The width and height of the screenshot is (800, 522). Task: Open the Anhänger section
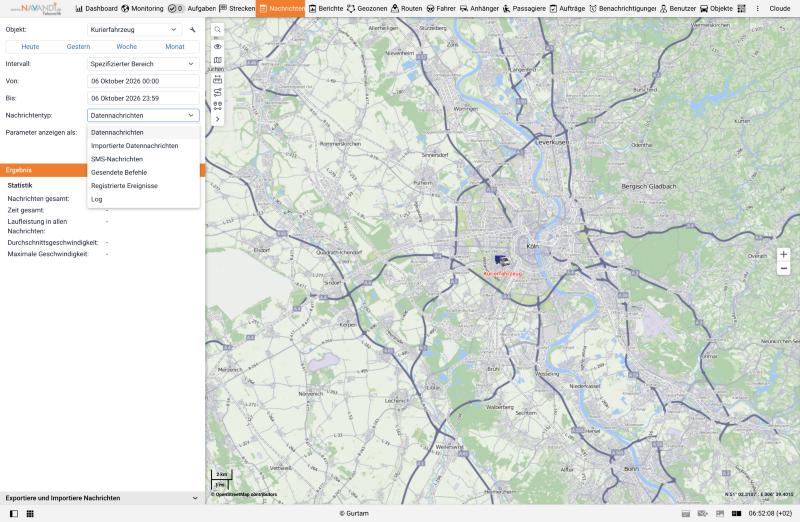tap(479, 9)
